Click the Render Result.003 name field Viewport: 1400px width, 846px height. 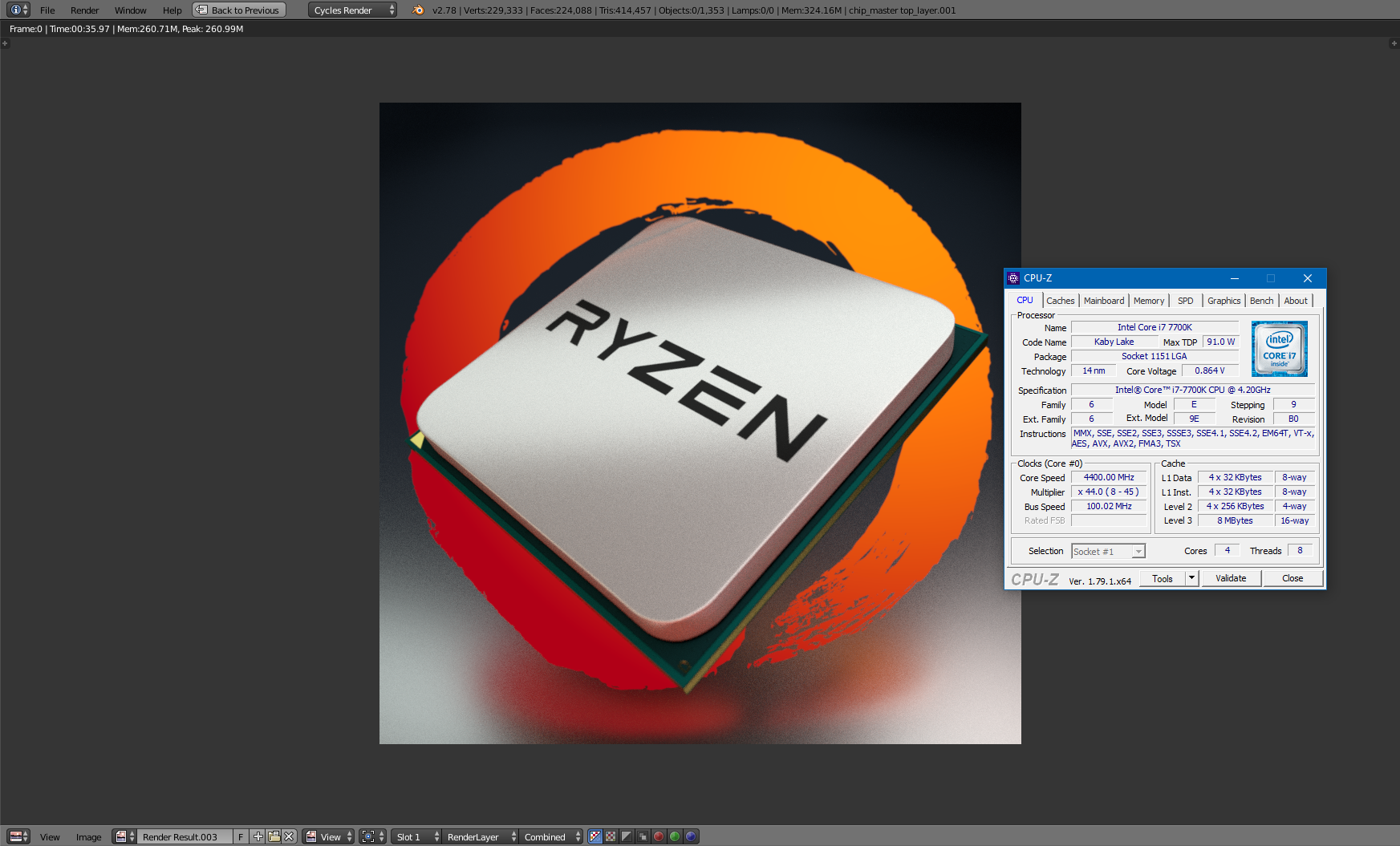point(185,836)
